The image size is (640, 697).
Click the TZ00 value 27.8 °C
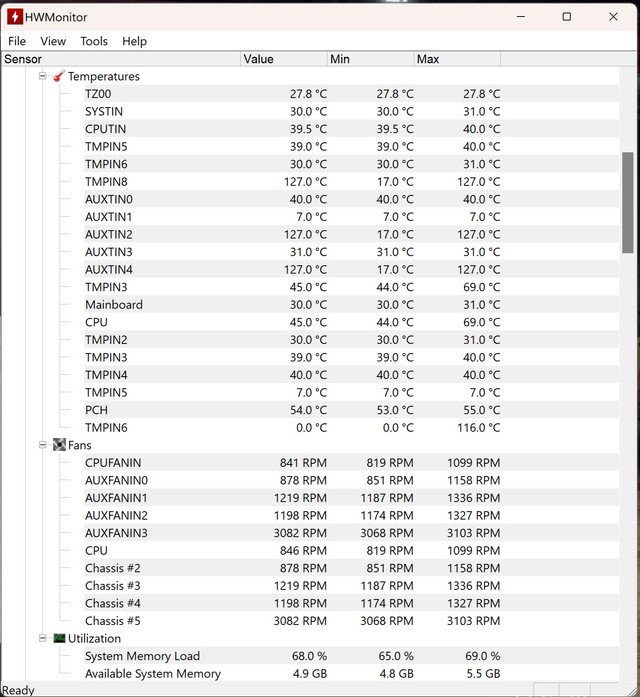click(x=308, y=94)
